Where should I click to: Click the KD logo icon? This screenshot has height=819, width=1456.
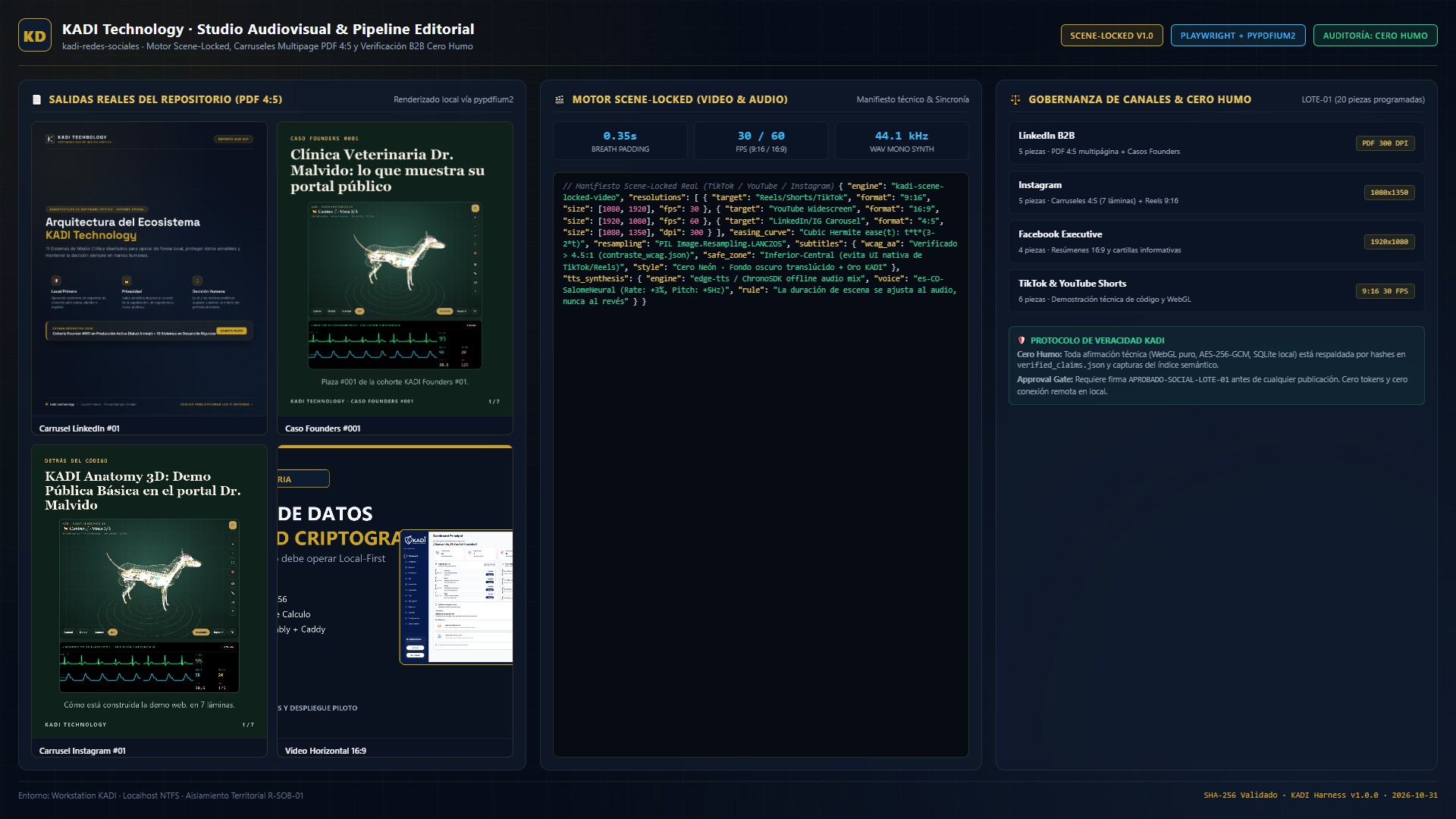coord(35,35)
